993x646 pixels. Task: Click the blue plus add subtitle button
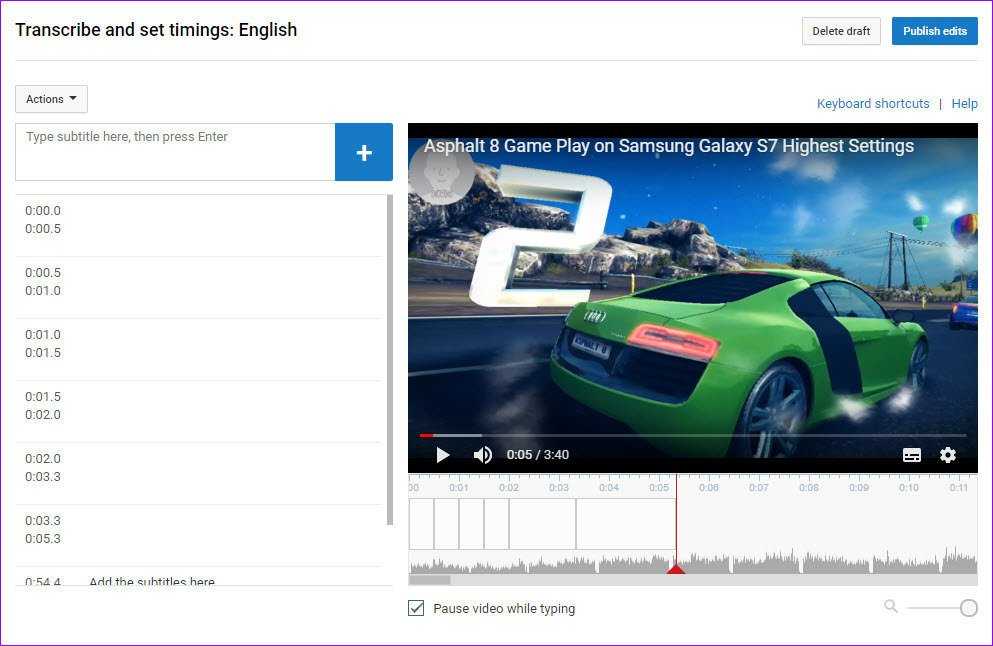point(363,152)
